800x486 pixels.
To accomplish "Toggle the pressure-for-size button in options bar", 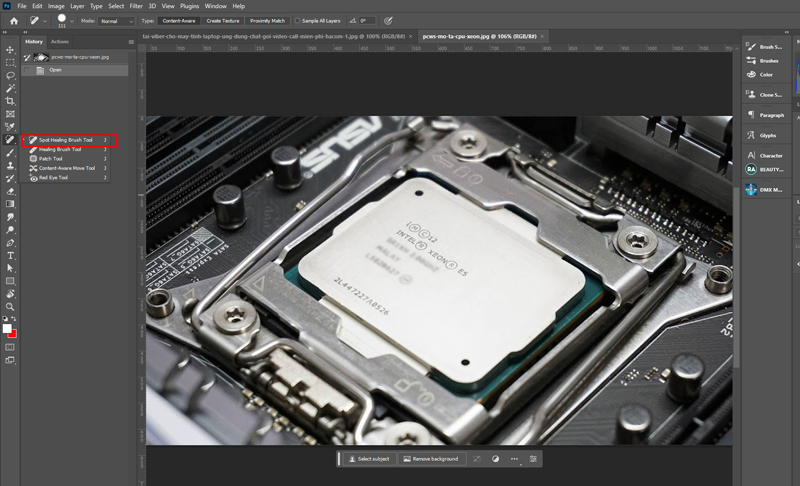I will (388, 21).
